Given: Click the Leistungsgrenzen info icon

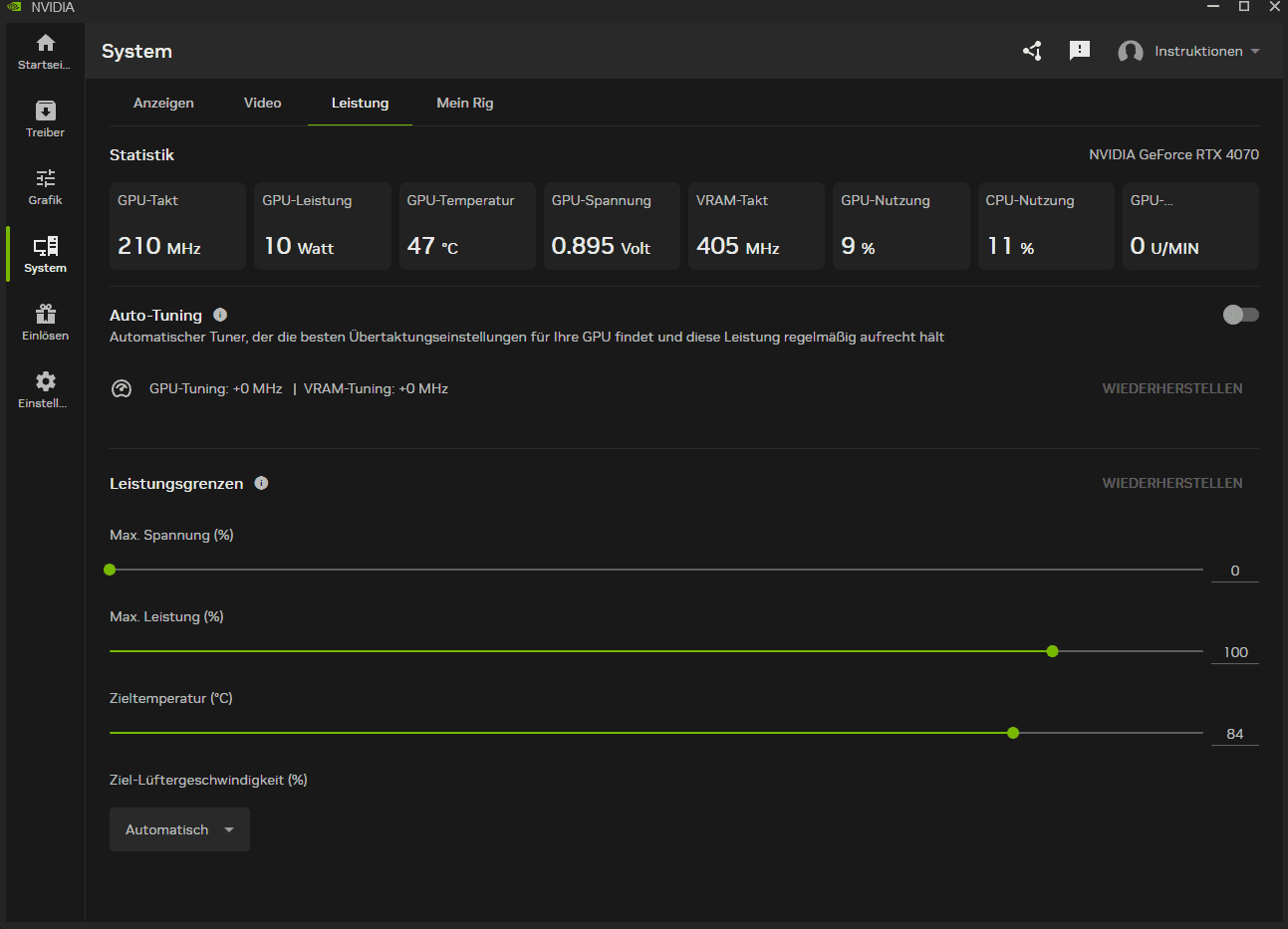Looking at the screenshot, I should click(261, 483).
